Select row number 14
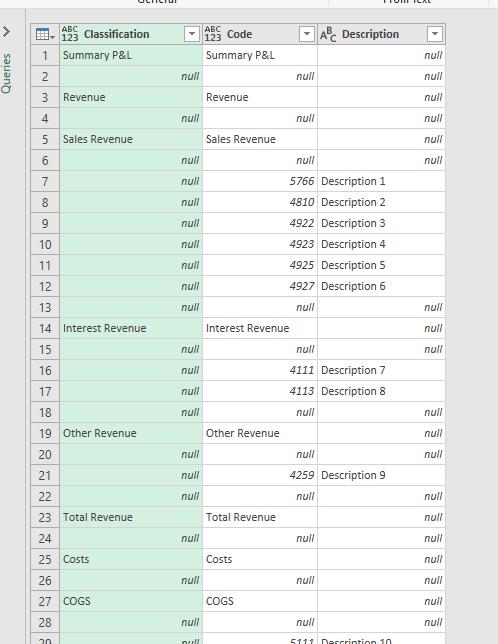Image resolution: width=498 pixels, height=644 pixels. tap(45, 329)
